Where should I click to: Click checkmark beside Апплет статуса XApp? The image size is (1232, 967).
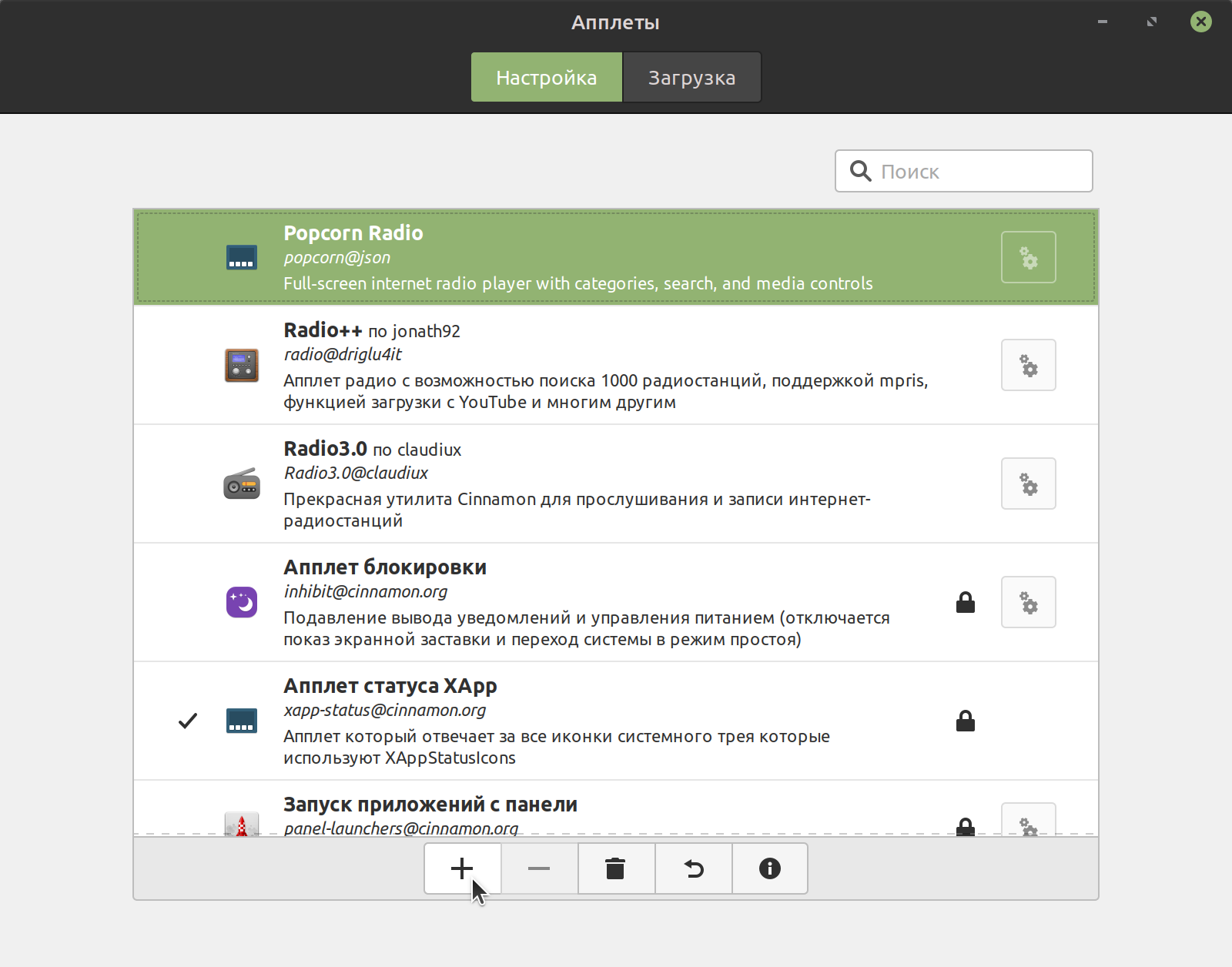point(188,721)
